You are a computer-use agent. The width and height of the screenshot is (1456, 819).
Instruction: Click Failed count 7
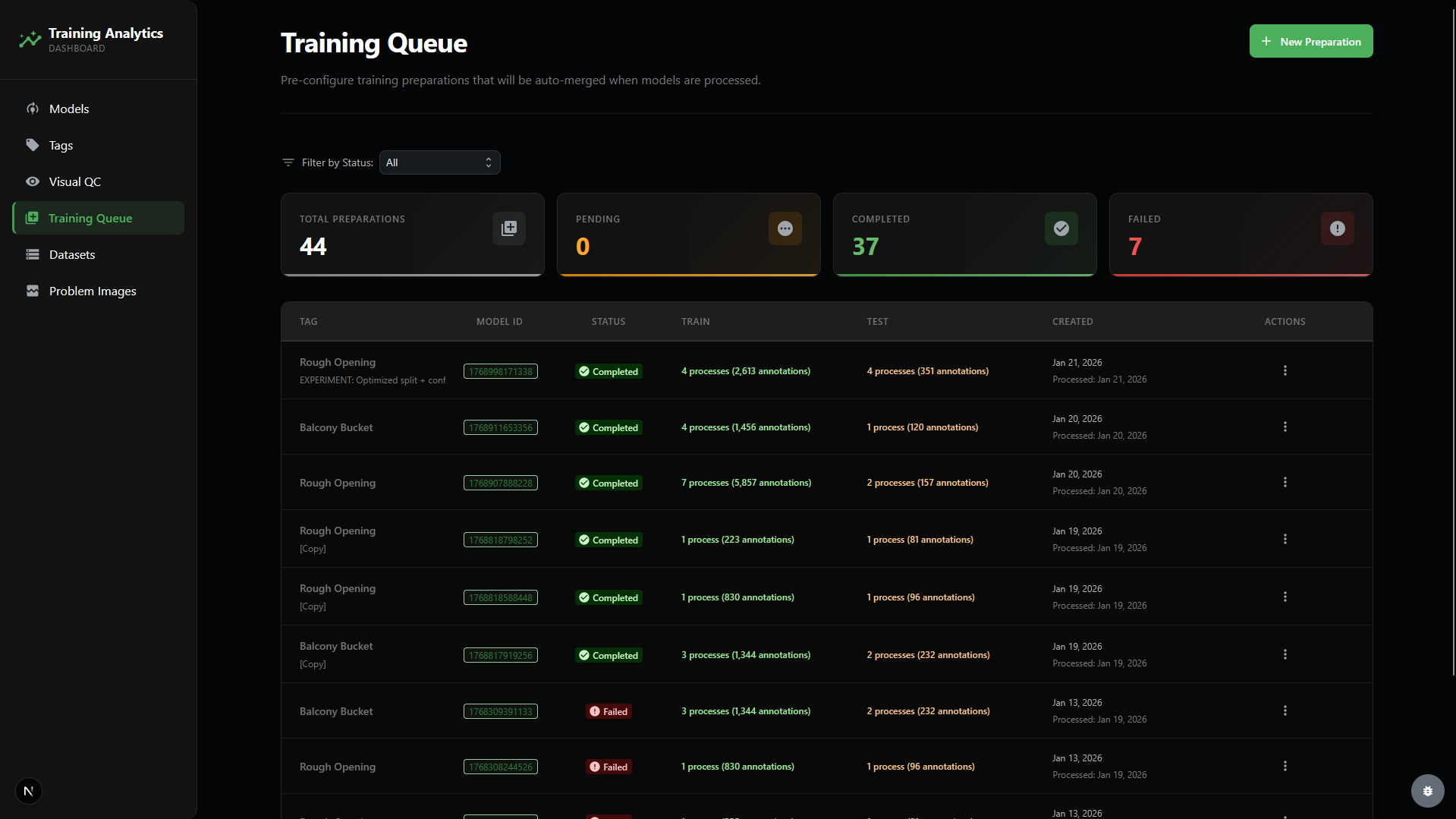pyautogui.click(x=1135, y=247)
